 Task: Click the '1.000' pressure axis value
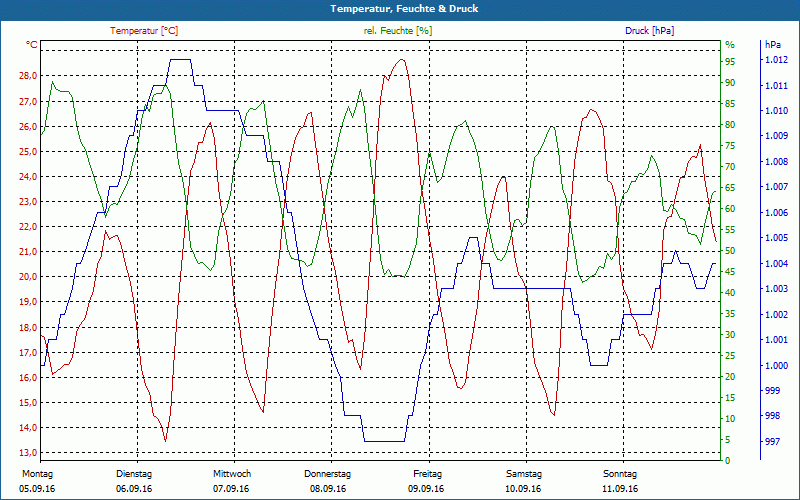[776, 365]
